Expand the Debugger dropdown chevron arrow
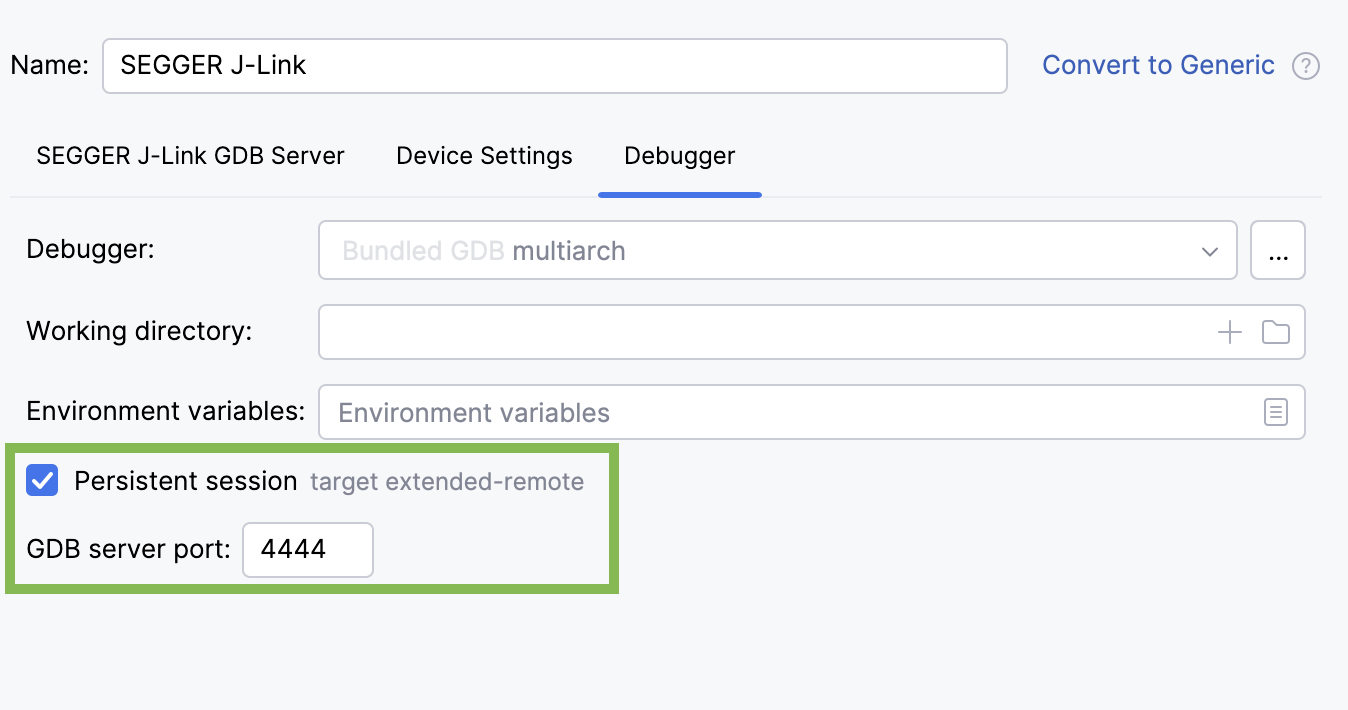 pos(1209,251)
